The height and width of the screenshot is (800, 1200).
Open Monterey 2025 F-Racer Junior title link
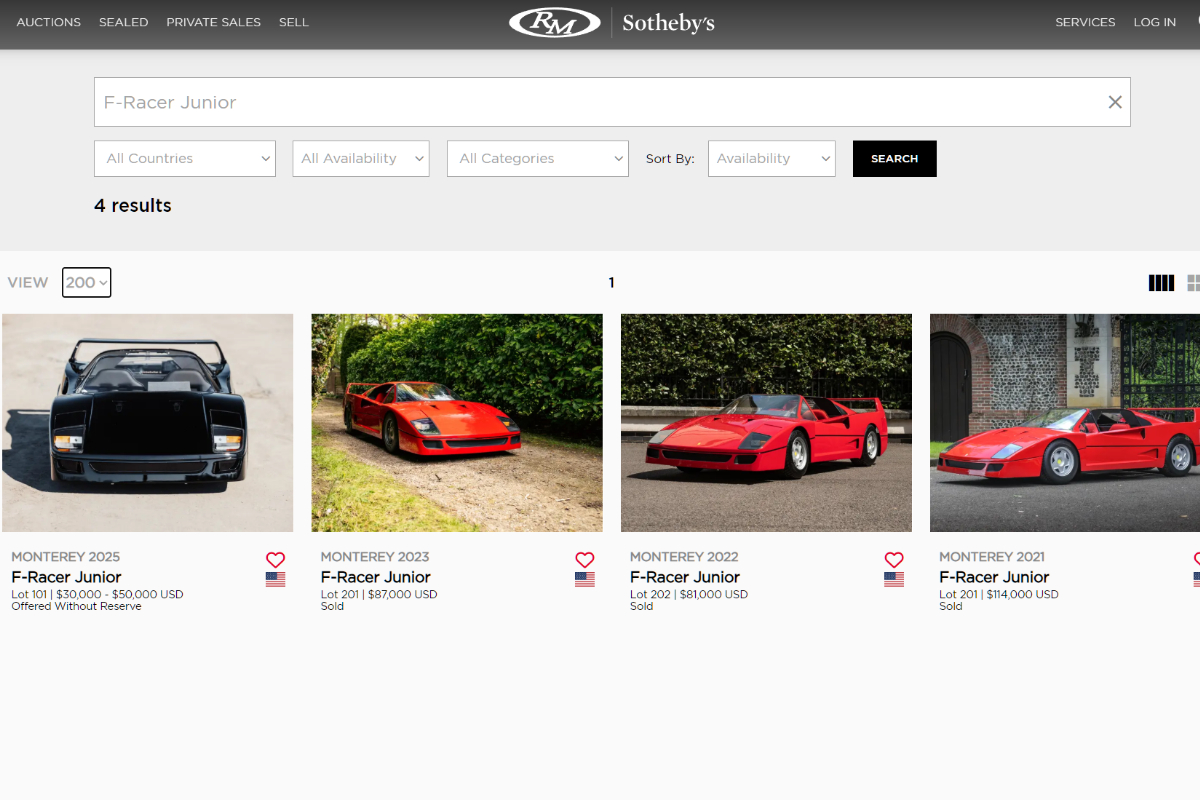pos(66,577)
